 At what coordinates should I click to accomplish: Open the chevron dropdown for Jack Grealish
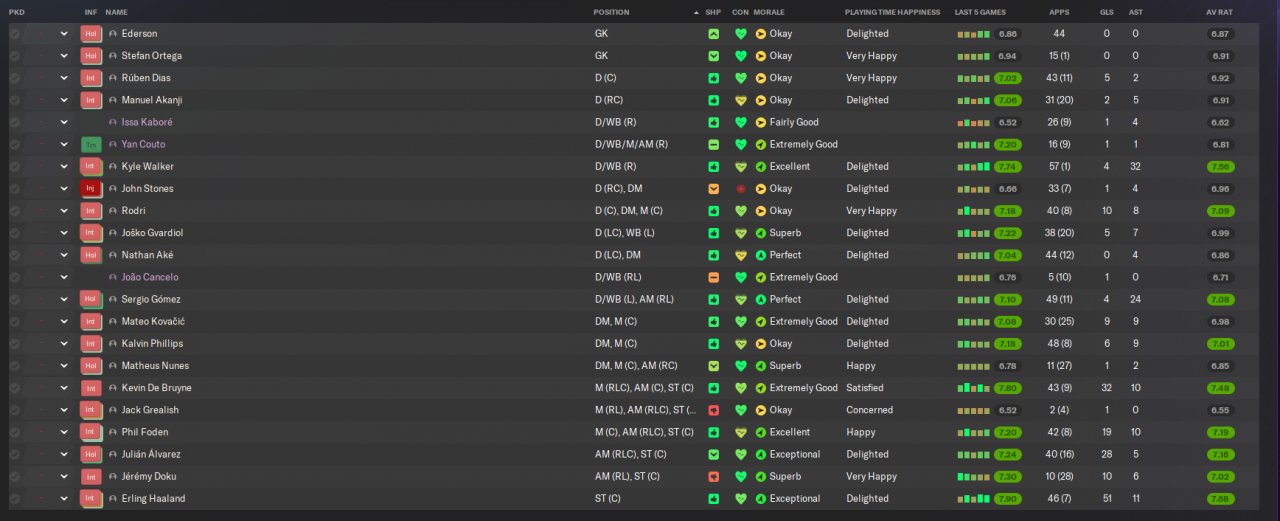click(x=64, y=410)
